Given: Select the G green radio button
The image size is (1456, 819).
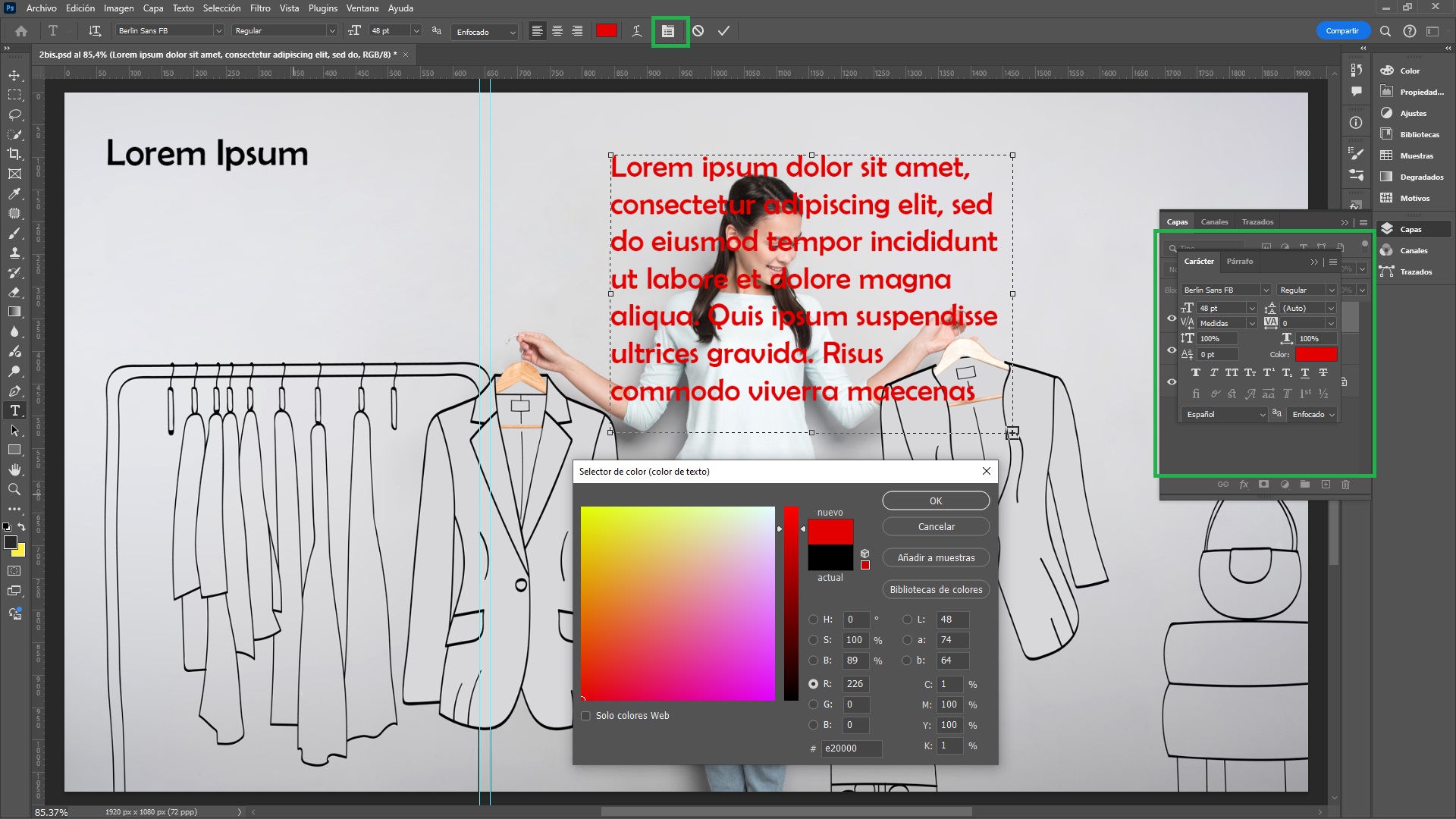Looking at the screenshot, I should click(813, 704).
